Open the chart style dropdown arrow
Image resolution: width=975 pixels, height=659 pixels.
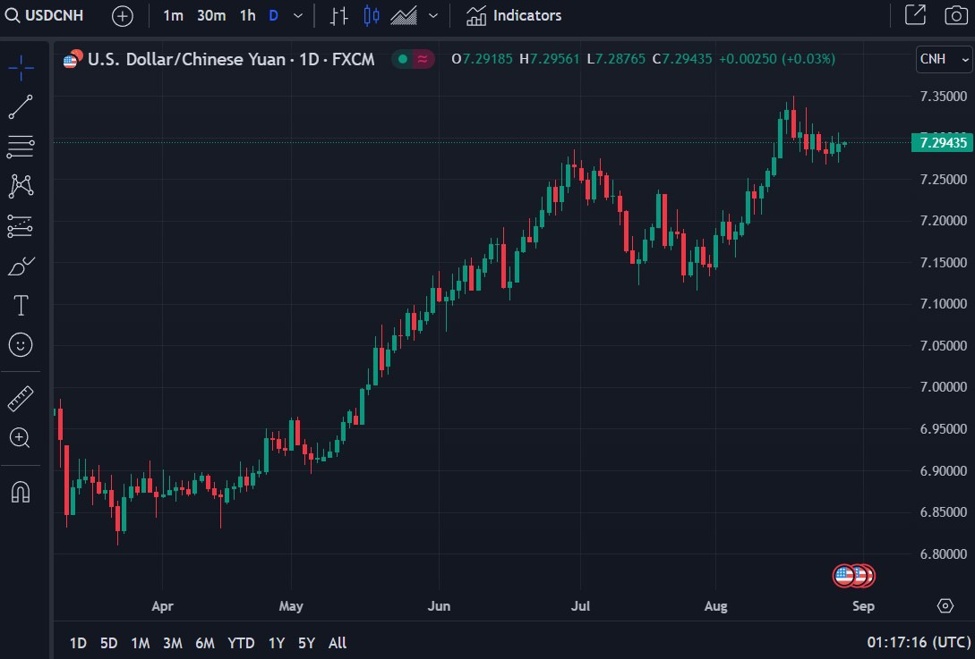(432, 16)
